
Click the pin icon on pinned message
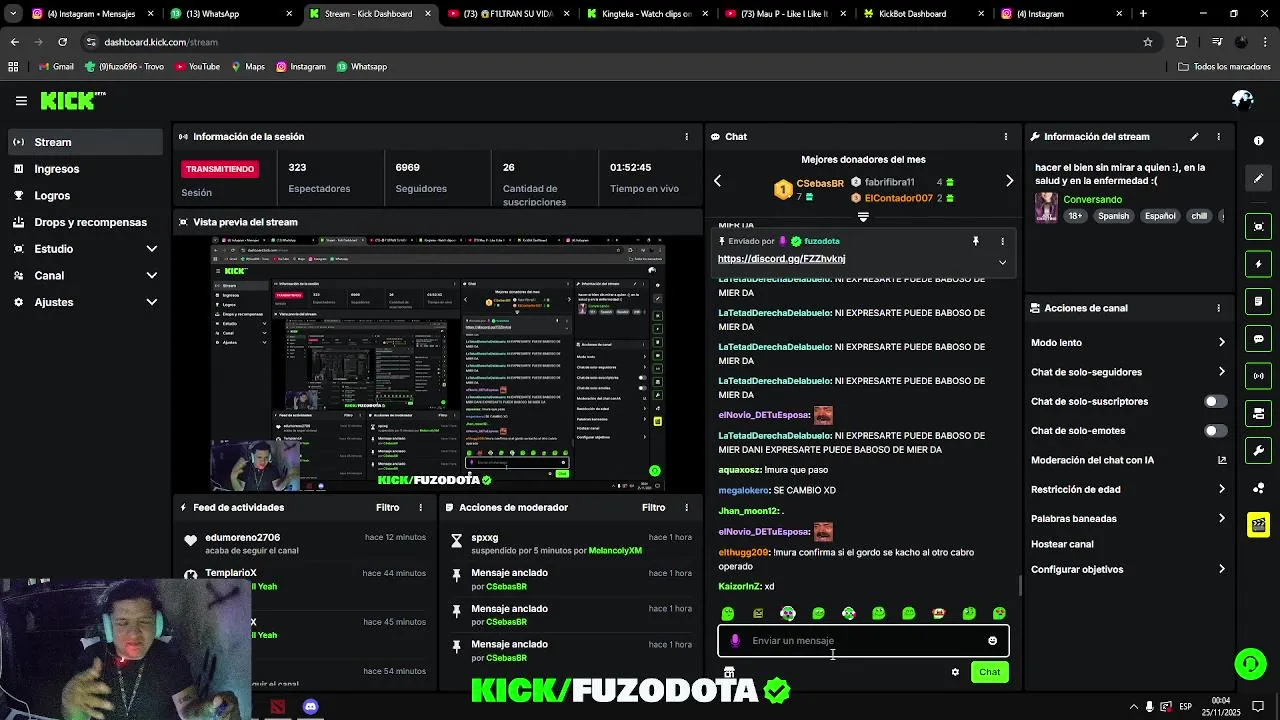pos(975,241)
